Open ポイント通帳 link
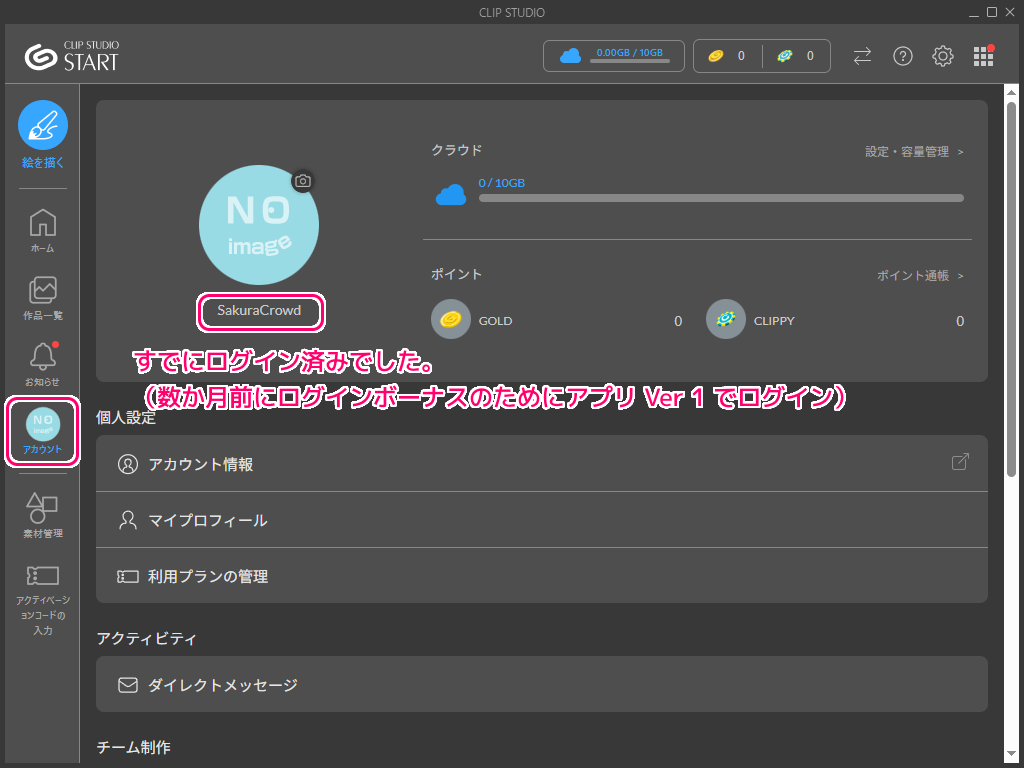This screenshot has width=1024, height=768. point(920,276)
